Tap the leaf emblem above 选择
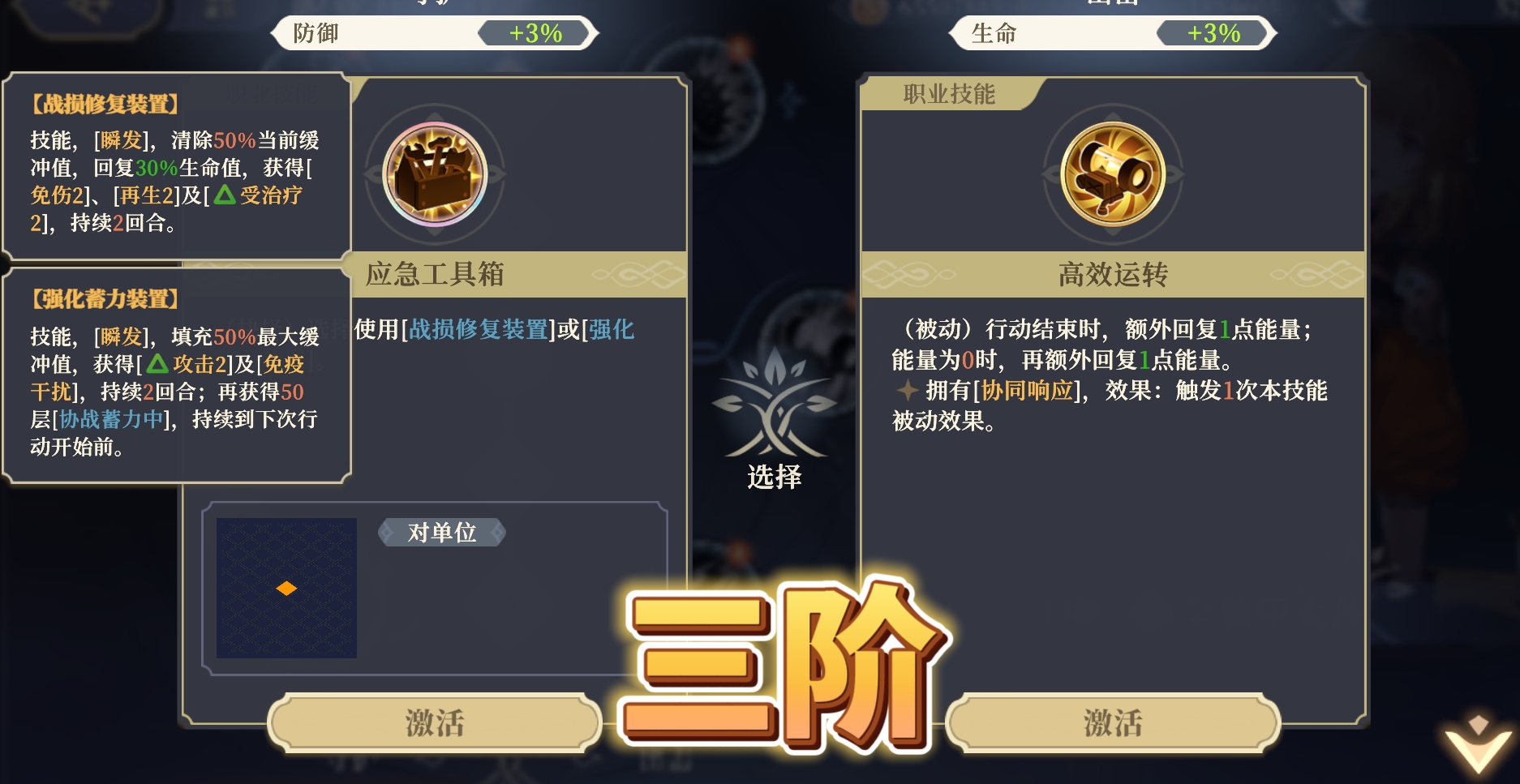 click(x=774, y=402)
